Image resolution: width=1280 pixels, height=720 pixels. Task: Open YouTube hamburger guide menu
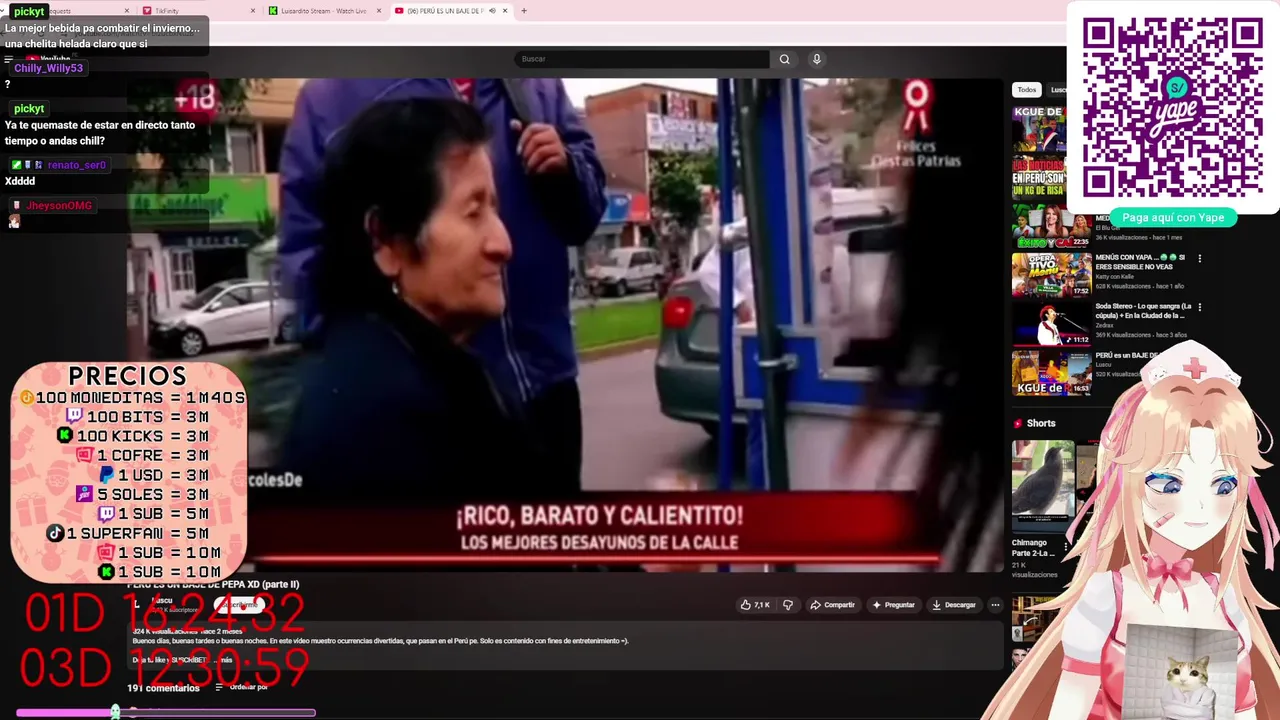[9, 59]
